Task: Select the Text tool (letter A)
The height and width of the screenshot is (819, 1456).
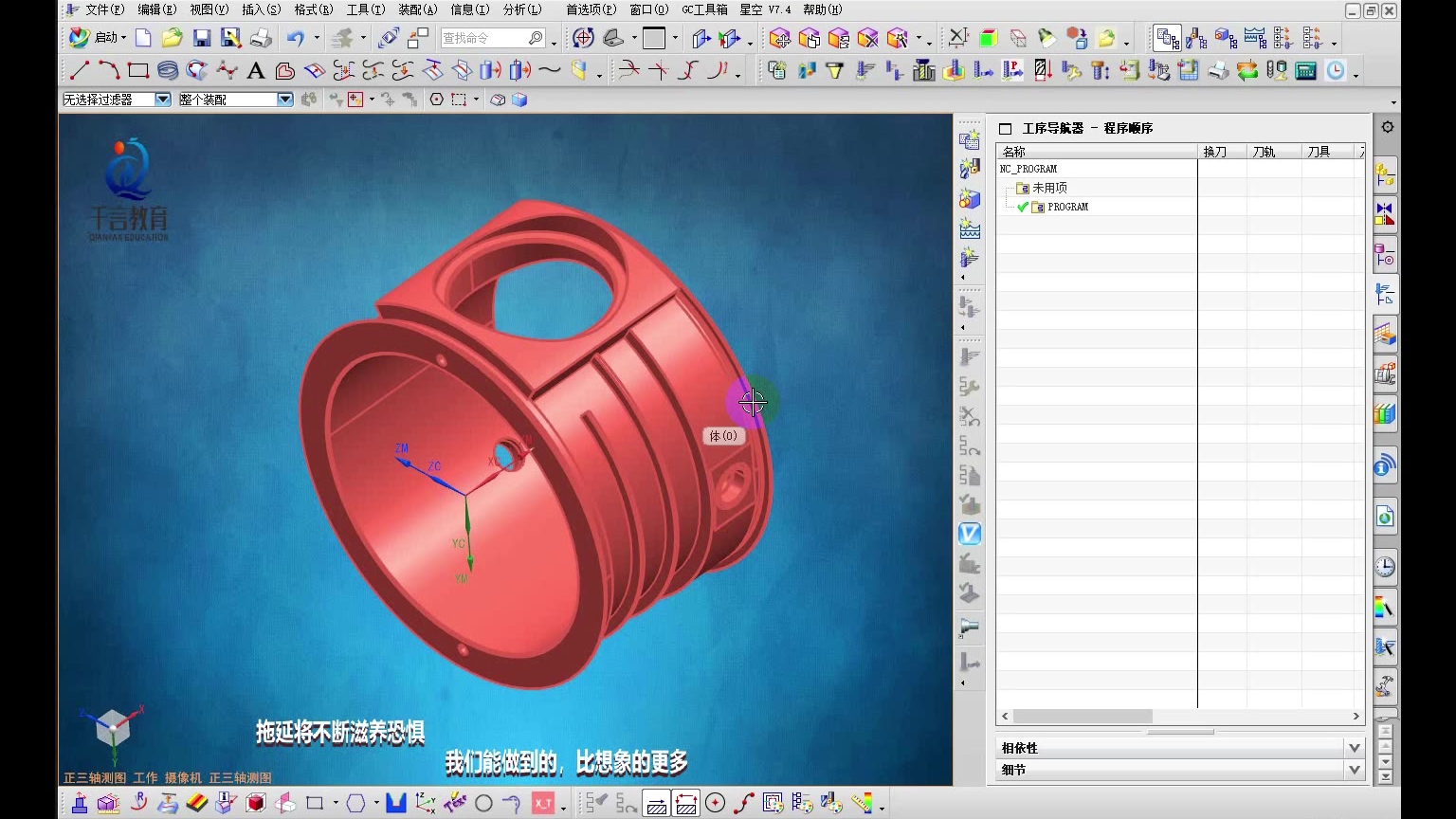Action: coord(255,70)
